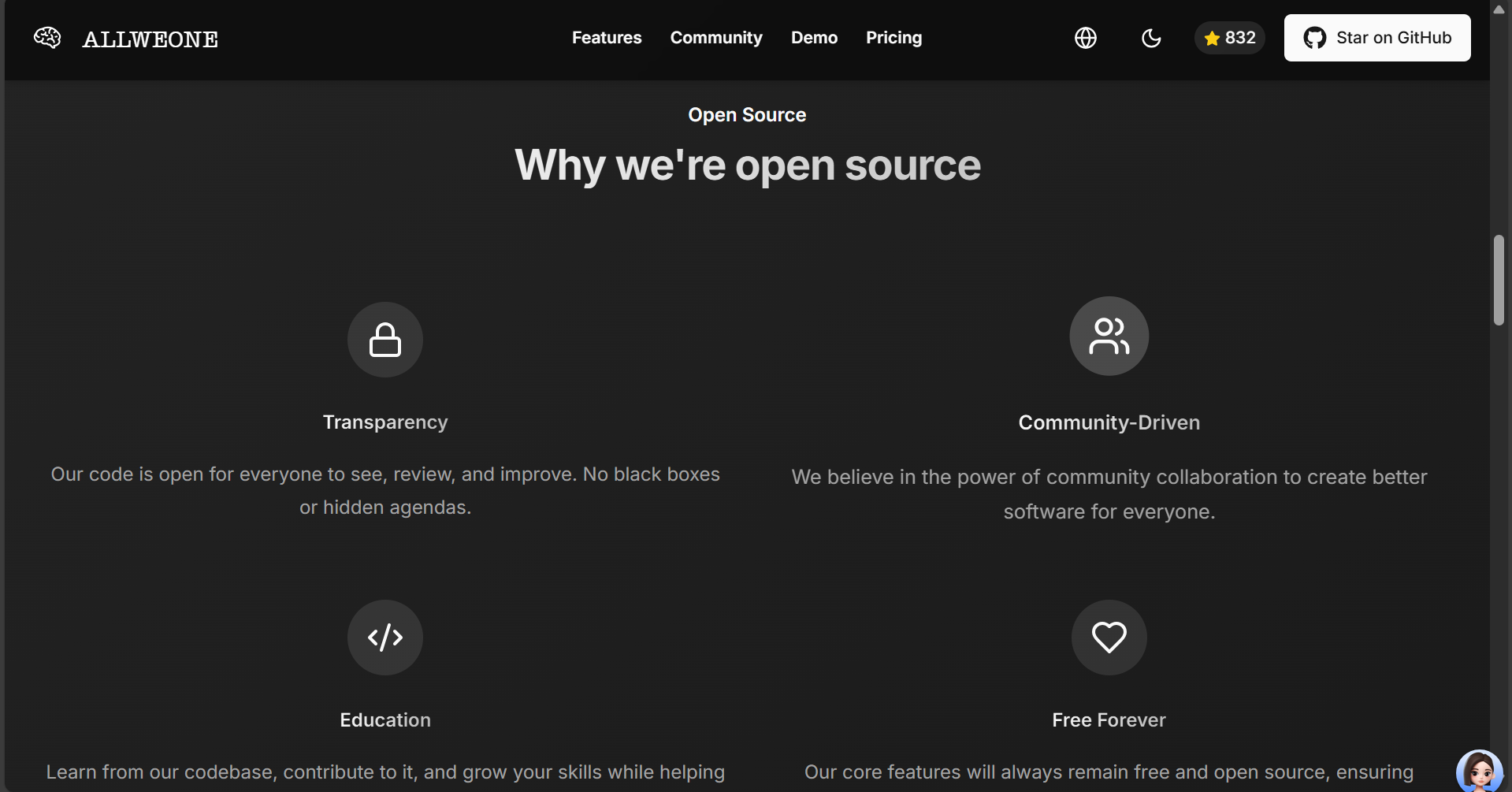
Task: Click the ALLWEONE brand text
Action: click(150, 39)
